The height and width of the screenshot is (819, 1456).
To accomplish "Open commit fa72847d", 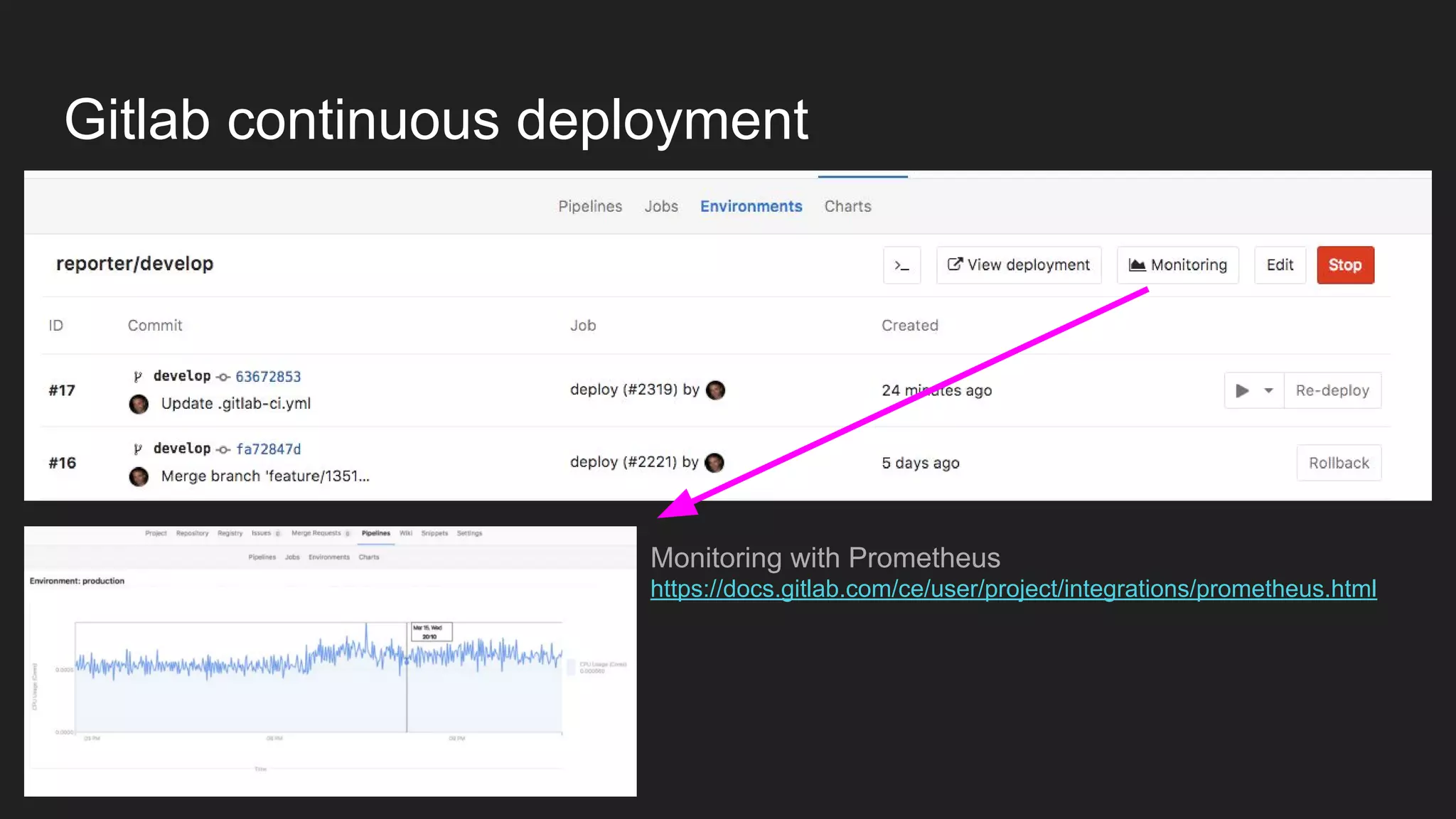I will click(268, 449).
